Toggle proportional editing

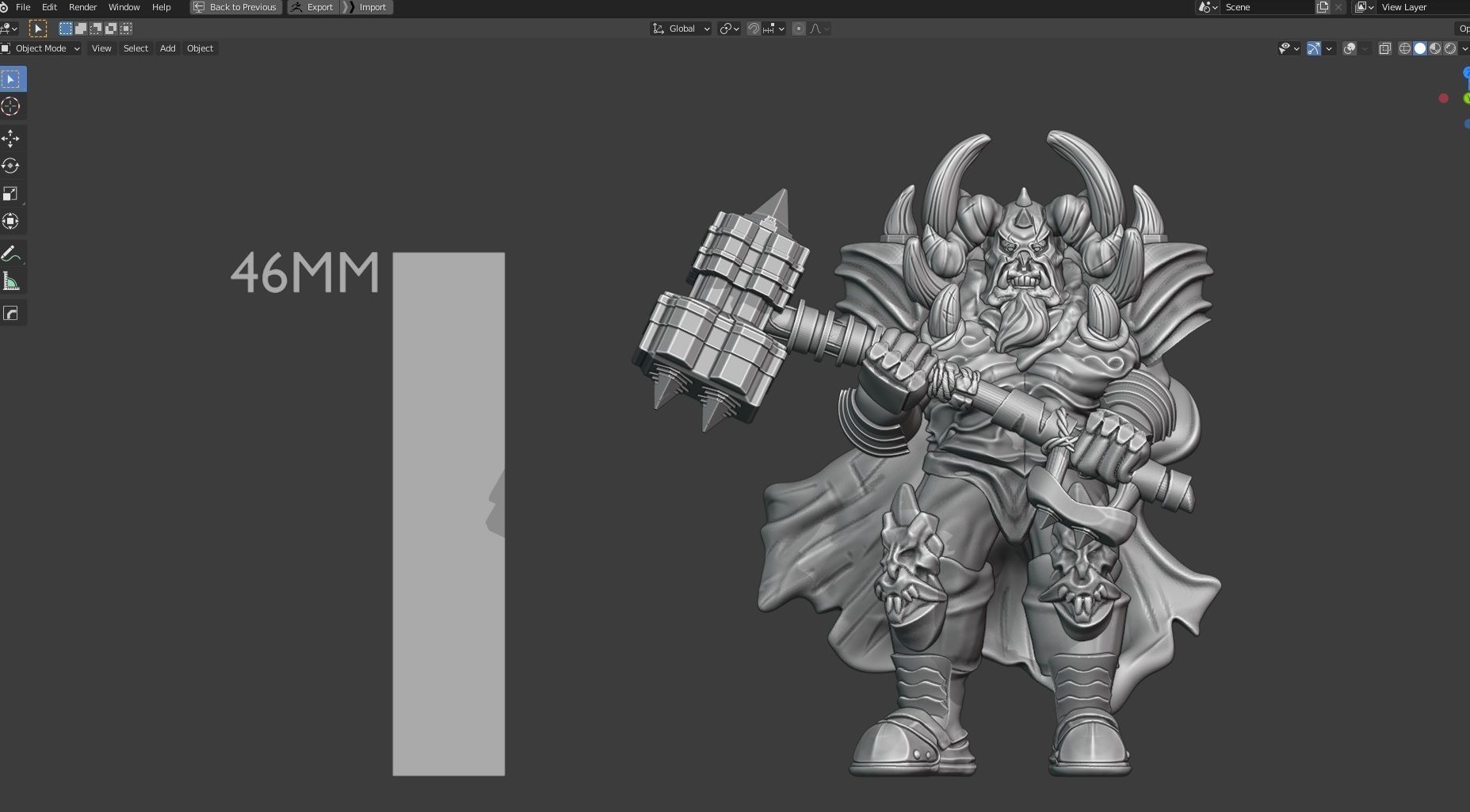[799, 29]
